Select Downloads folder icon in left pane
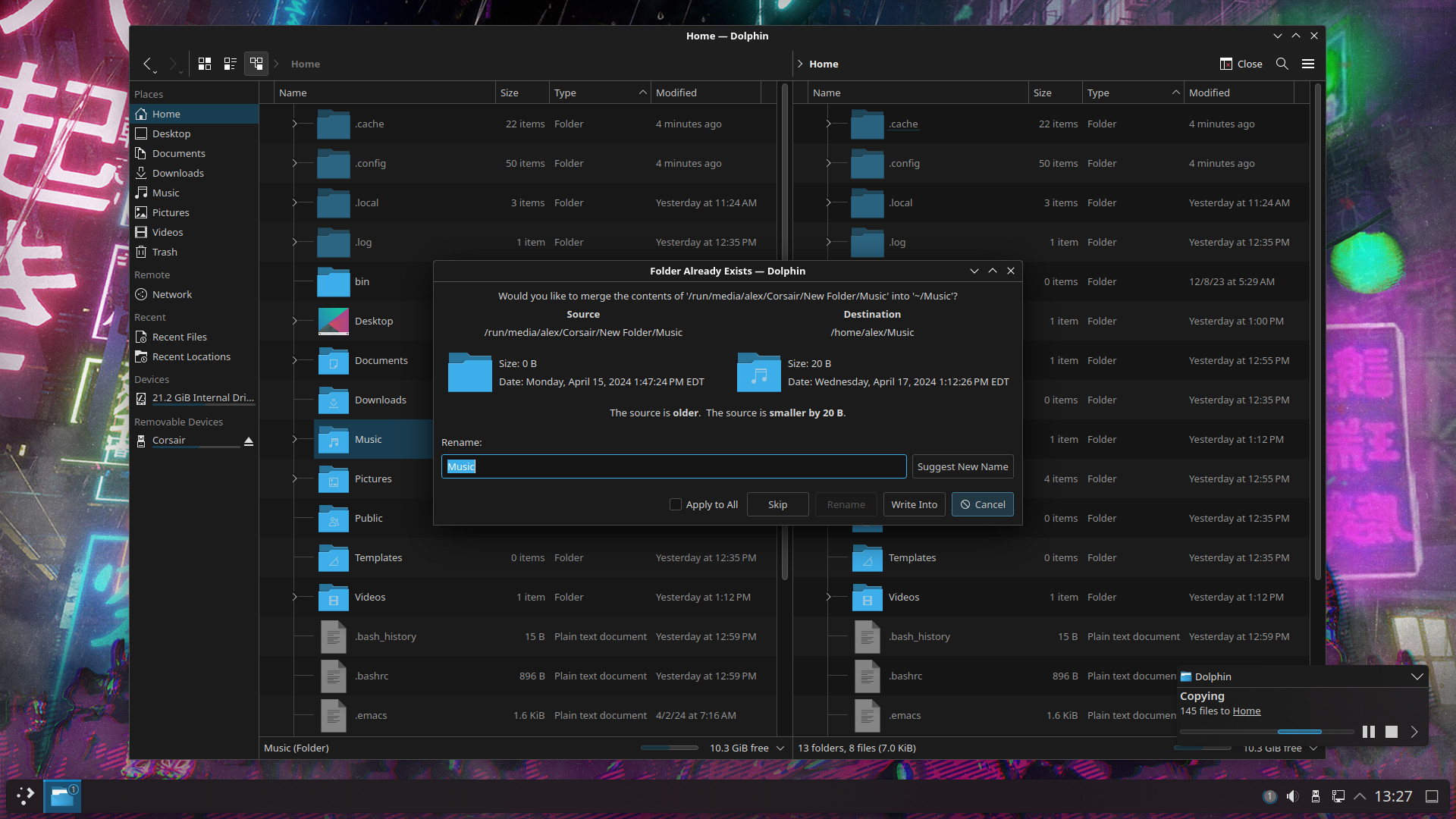This screenshot has width=1456, height=819. tap(334, 400)
